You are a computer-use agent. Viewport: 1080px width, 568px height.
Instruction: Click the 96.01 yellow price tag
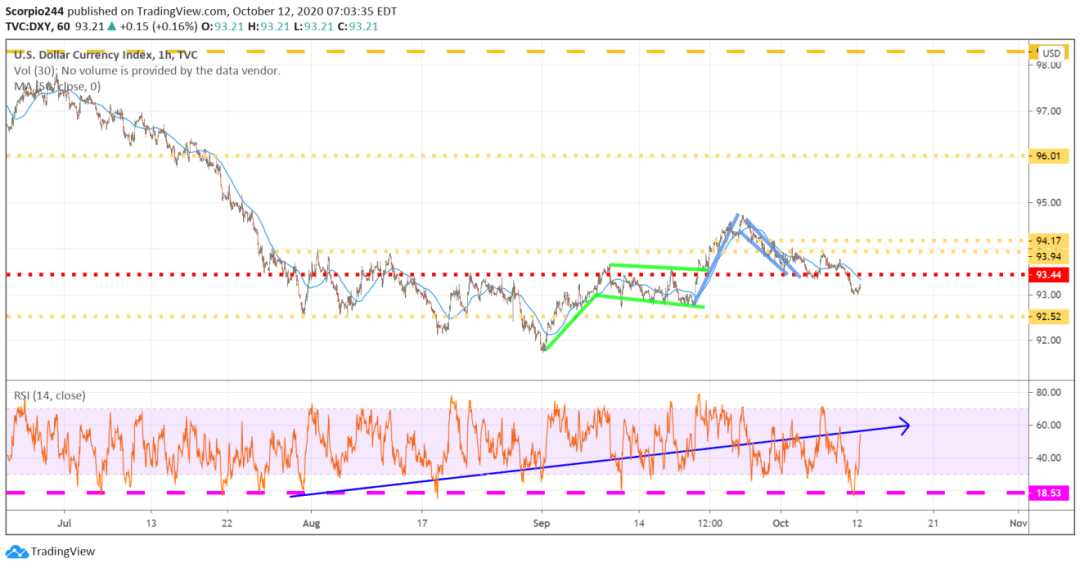click(1049, 156)
